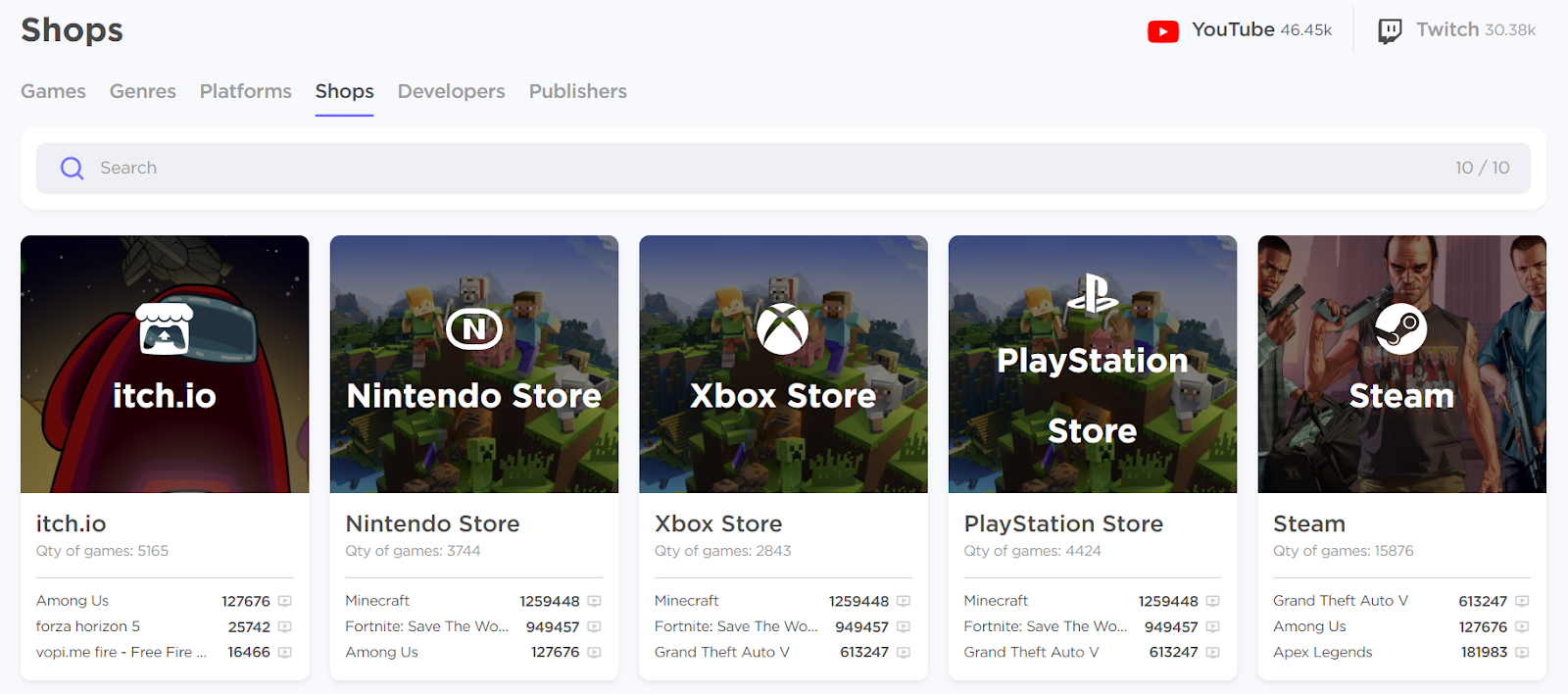This screenshot has height=694, width=1568.
Task: Open the Twitch 30.38k link
Action: (1456, 30)
